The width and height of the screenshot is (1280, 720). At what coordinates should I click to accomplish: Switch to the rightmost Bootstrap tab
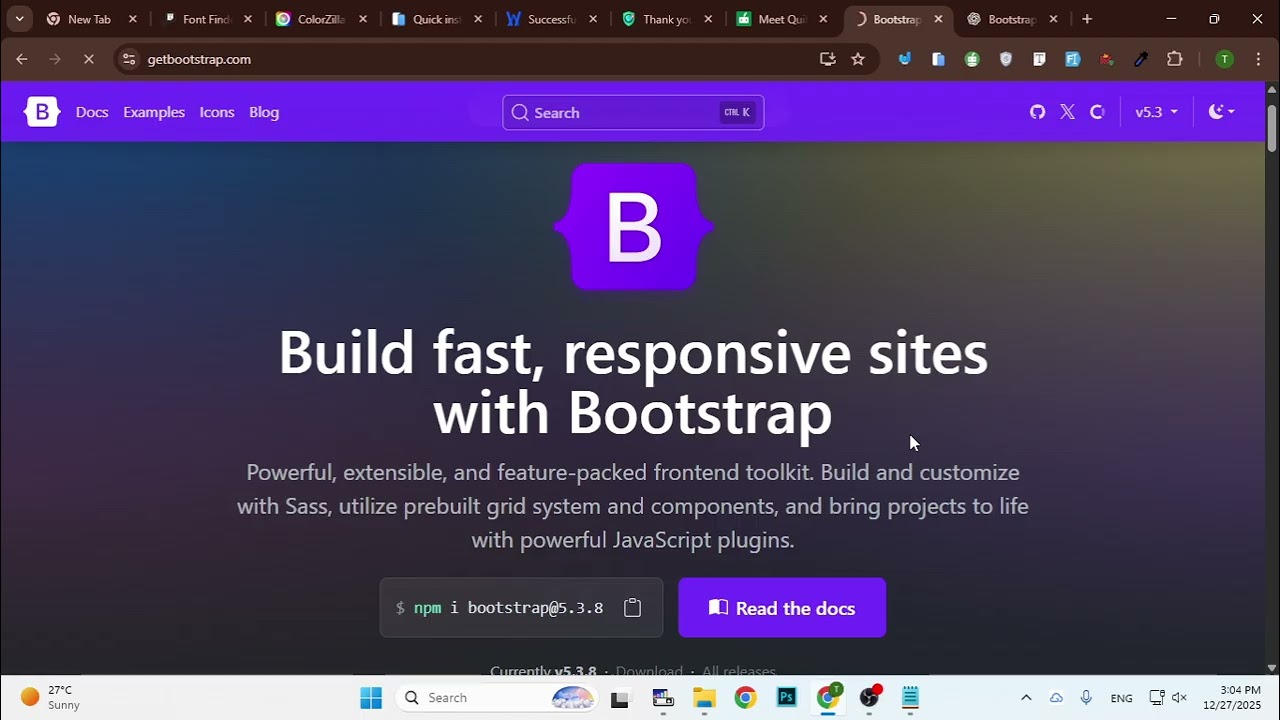point(1011,19)
